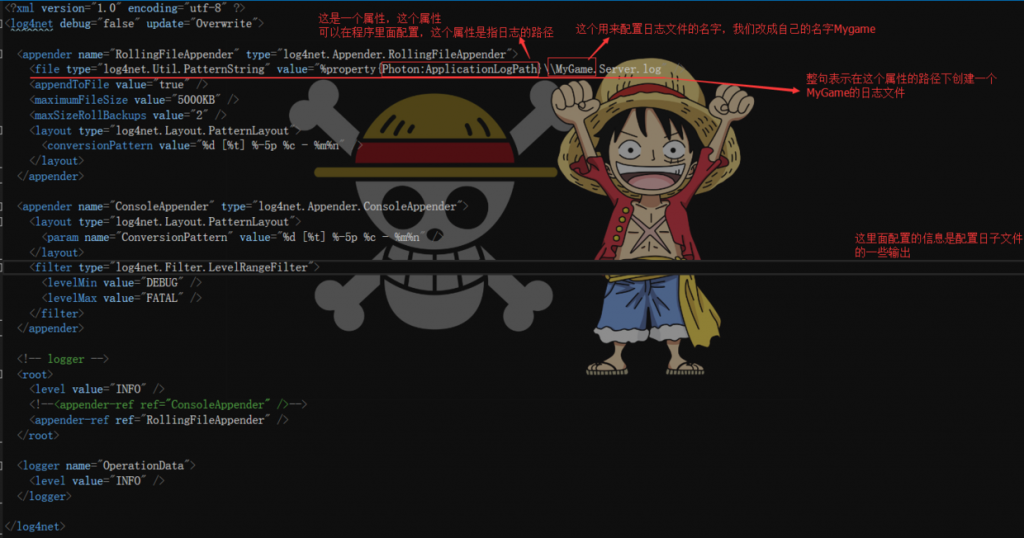Viewport: 1024px width, 538px height.
Task: Collapse the root element fold marker
Action: [3, 373]
